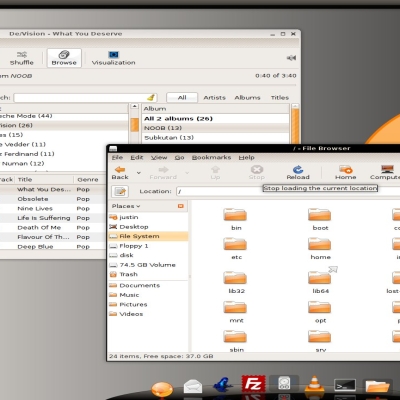Select the All search filter
The width and height of the screenshot is (400, 400).
tap(182, 98)
